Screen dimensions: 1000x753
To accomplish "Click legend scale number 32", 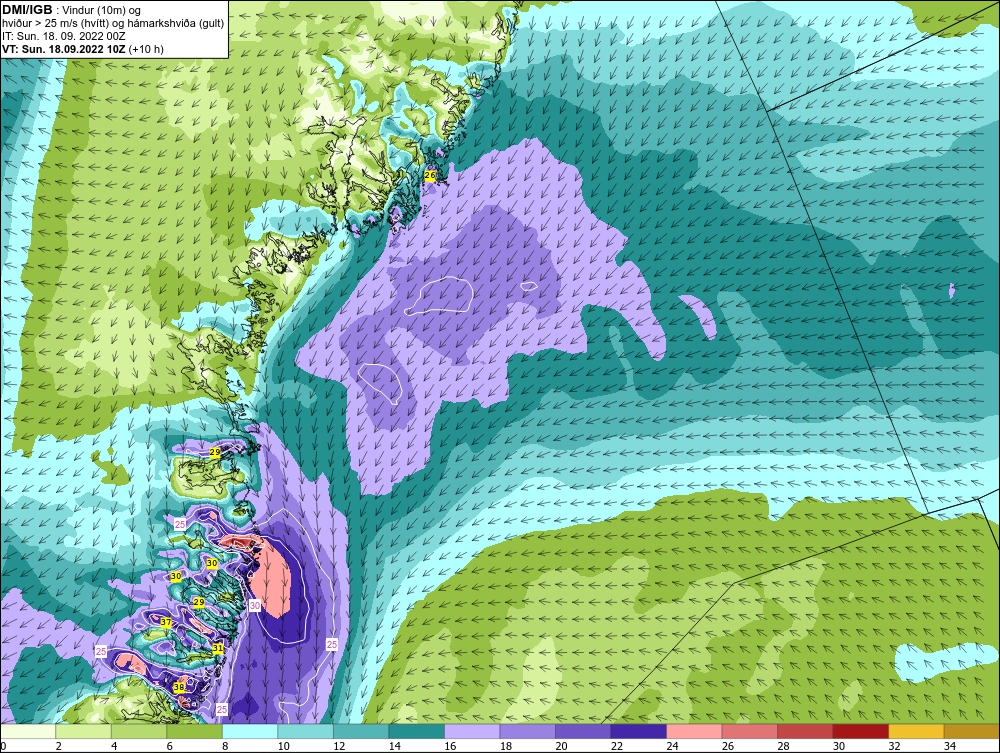I will click(893, 746).
